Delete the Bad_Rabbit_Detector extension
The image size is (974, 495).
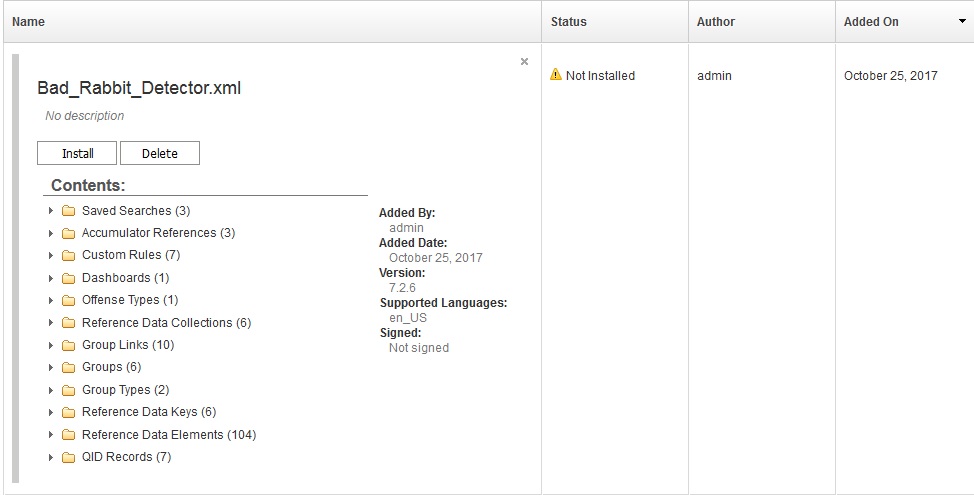[160, 153]
